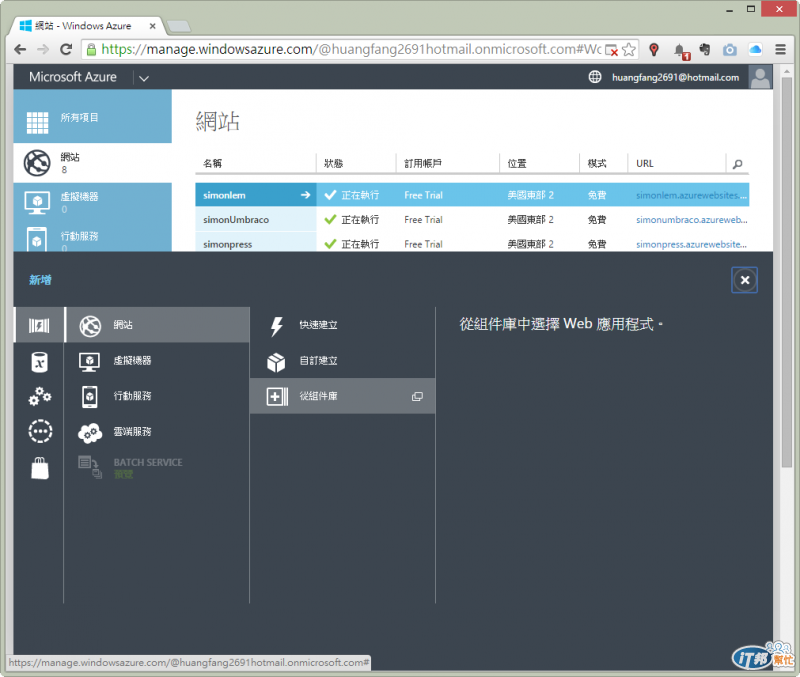Select the simonpress website row
Image resolution: width=800 pixels, height=677 pixels.
(472, 243)
